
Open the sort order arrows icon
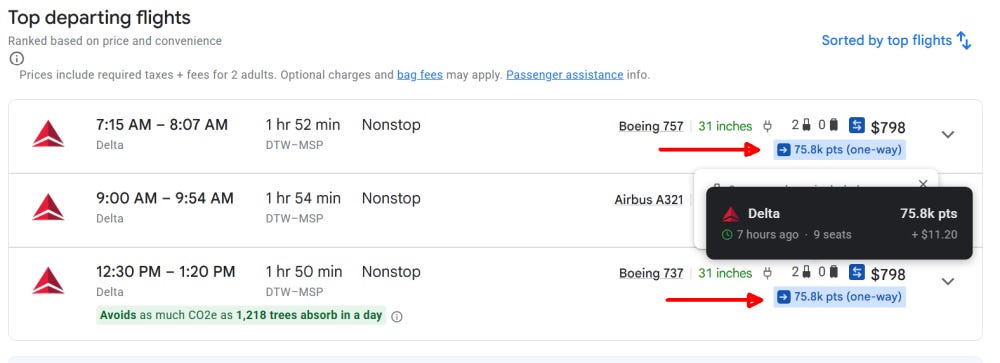[964, 41]
